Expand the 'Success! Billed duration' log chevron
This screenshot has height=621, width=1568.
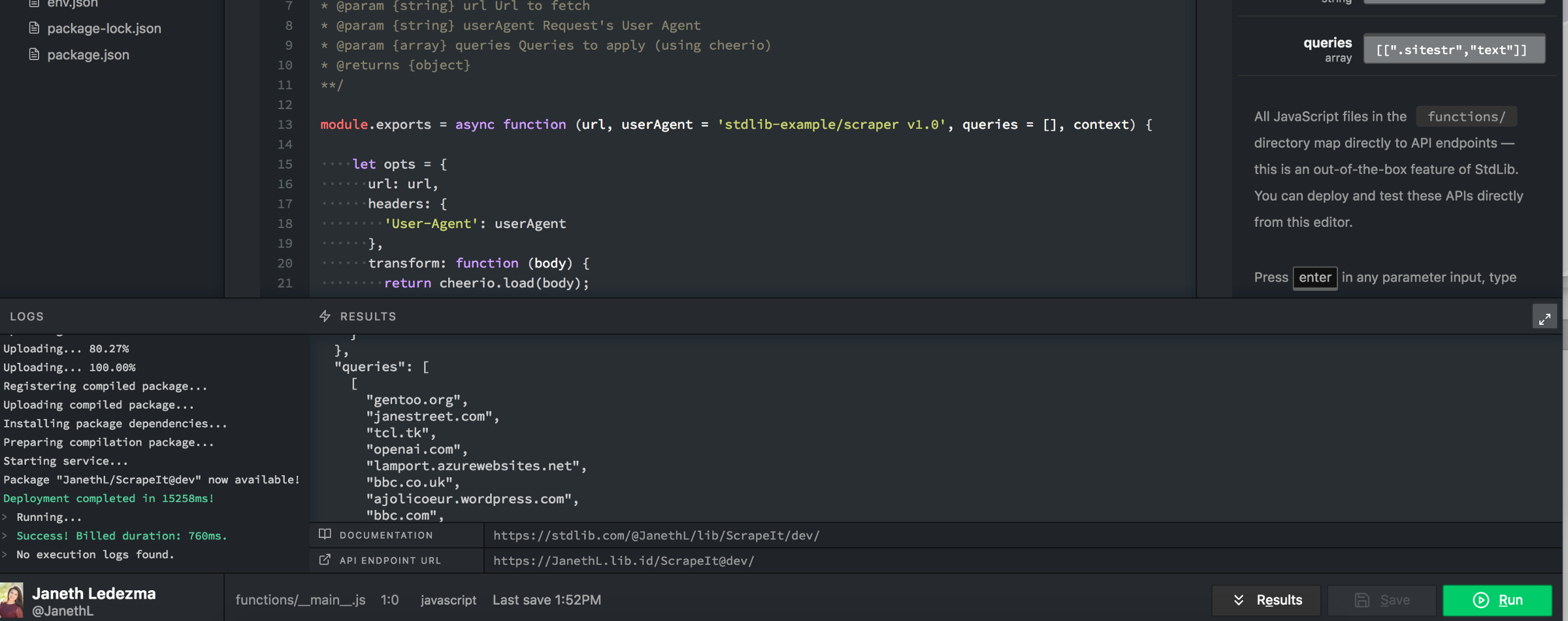click(5, 536)
